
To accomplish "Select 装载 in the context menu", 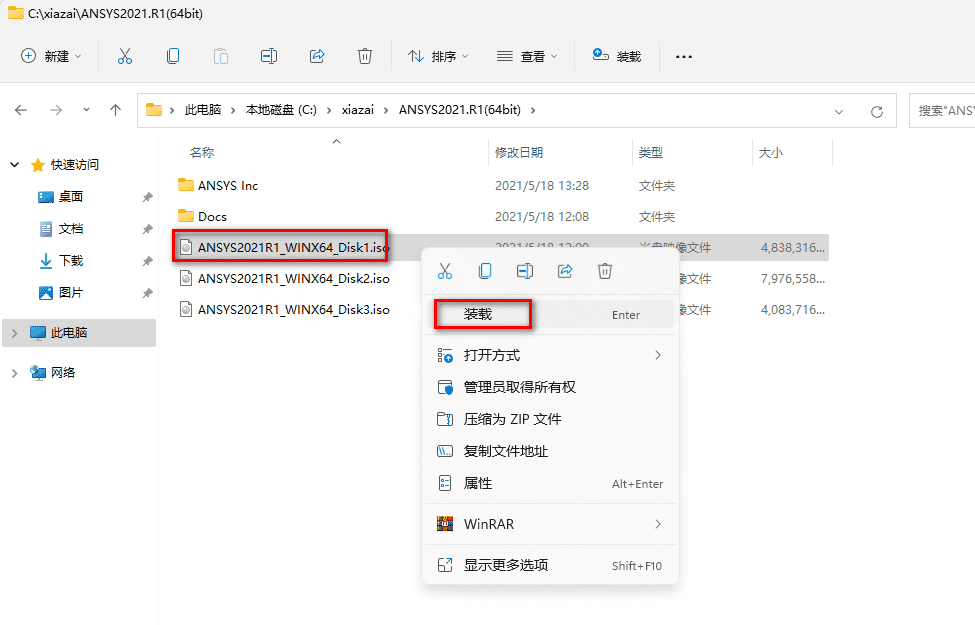I will (480, 314).
